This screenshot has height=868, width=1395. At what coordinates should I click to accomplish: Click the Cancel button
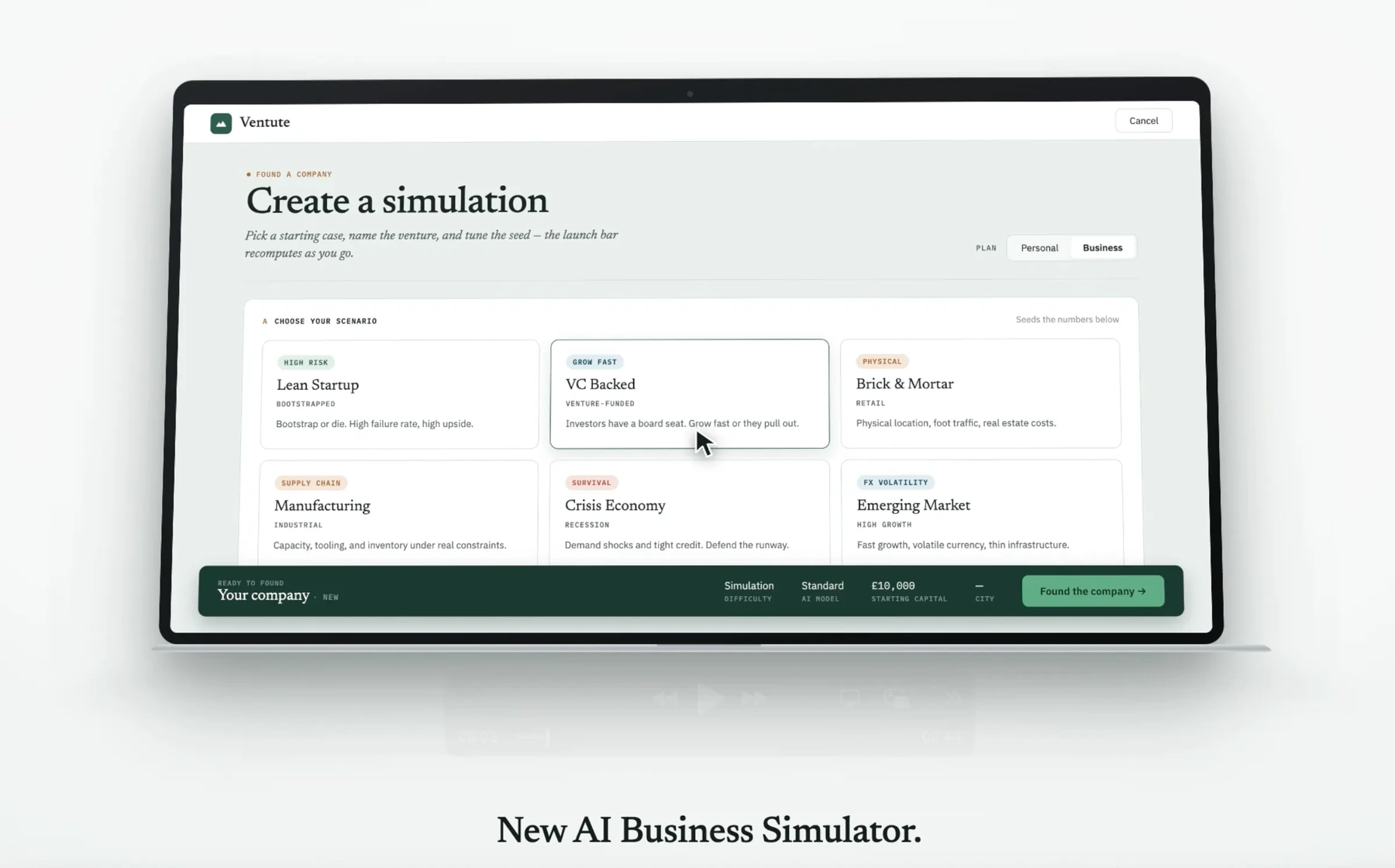[x=1143, y=121]
